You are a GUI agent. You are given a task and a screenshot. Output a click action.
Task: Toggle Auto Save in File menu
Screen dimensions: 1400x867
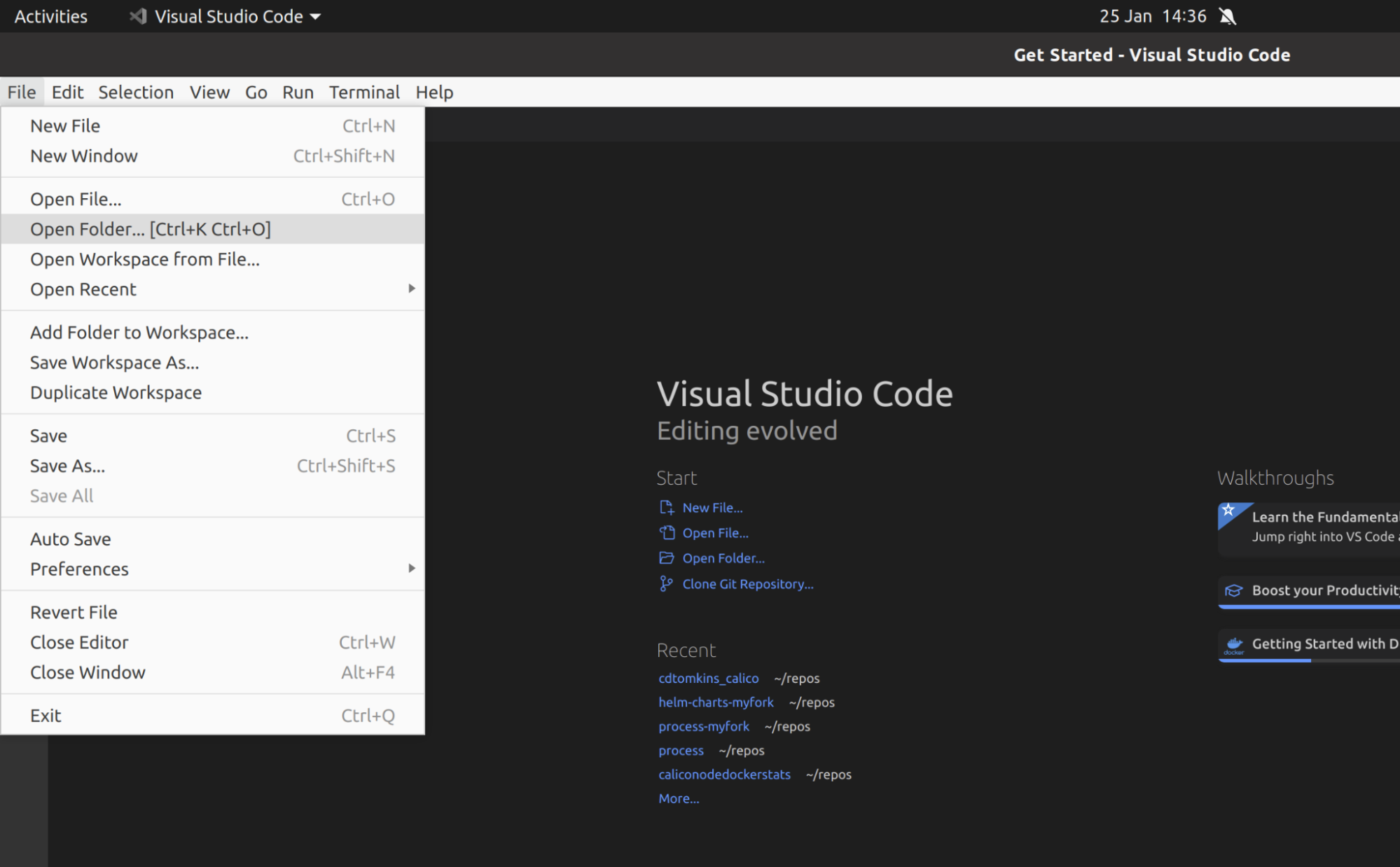212,539
